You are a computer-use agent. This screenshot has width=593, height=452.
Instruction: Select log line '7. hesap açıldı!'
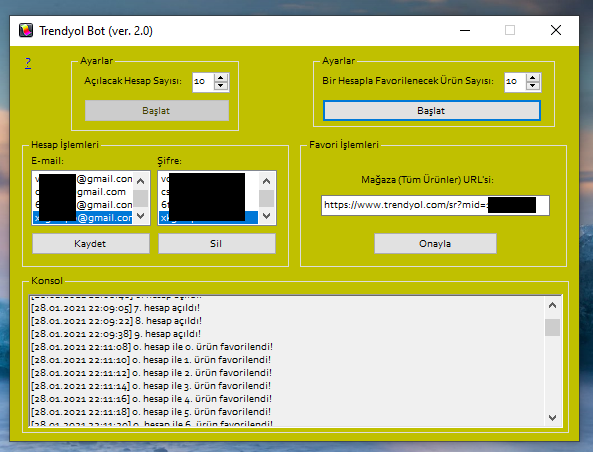tap(115, 308)
